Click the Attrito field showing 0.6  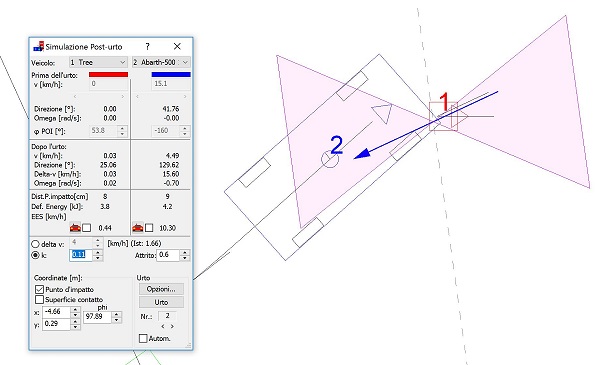168,255
